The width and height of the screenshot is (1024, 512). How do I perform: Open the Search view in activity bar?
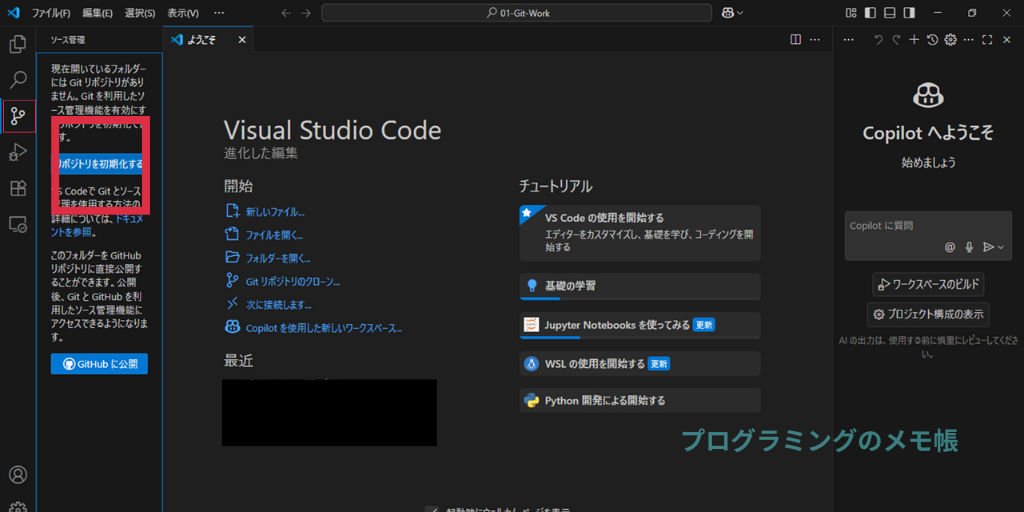click(18, 80)
